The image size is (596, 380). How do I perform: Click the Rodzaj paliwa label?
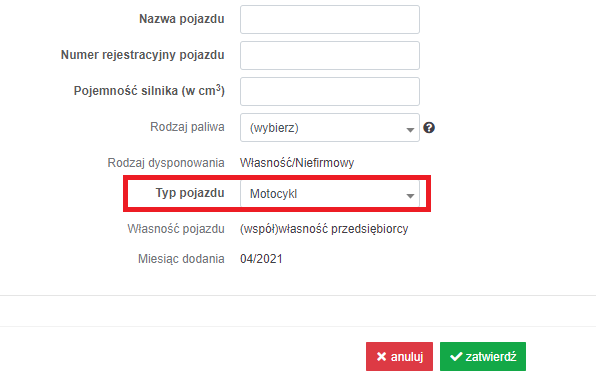[187, 127]
